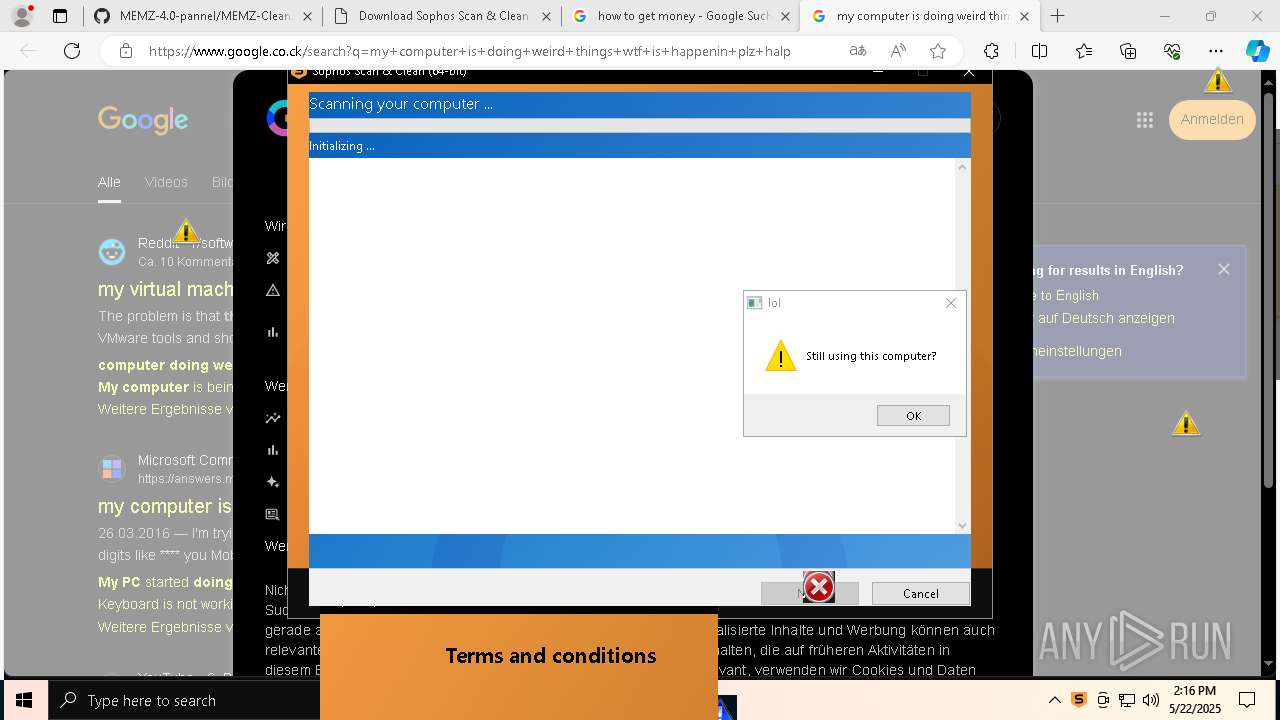
Task: Click the Type here to search box
Action: 184,700
